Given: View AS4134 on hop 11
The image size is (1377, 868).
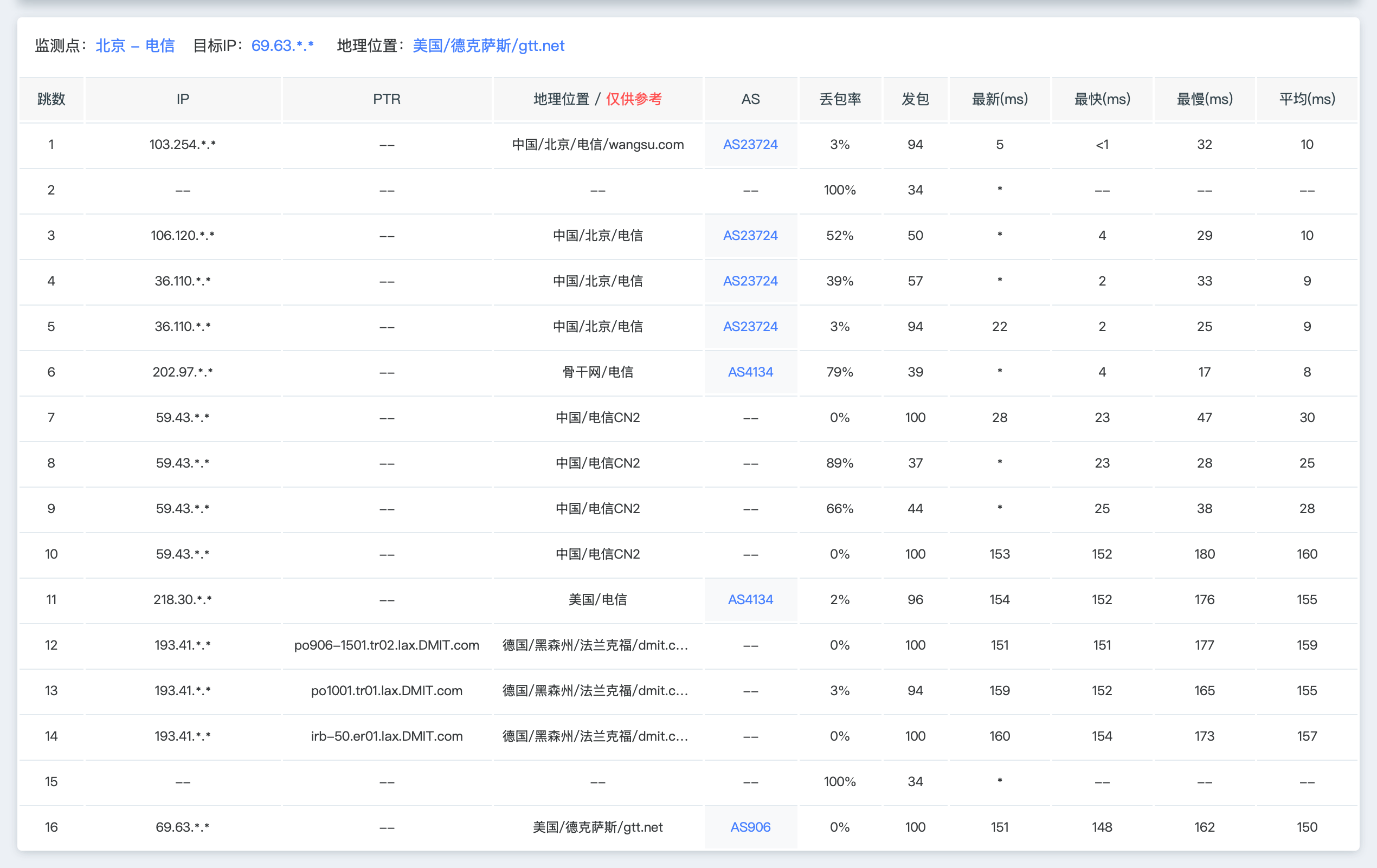Looking at the screenshot, I should 750,599.
